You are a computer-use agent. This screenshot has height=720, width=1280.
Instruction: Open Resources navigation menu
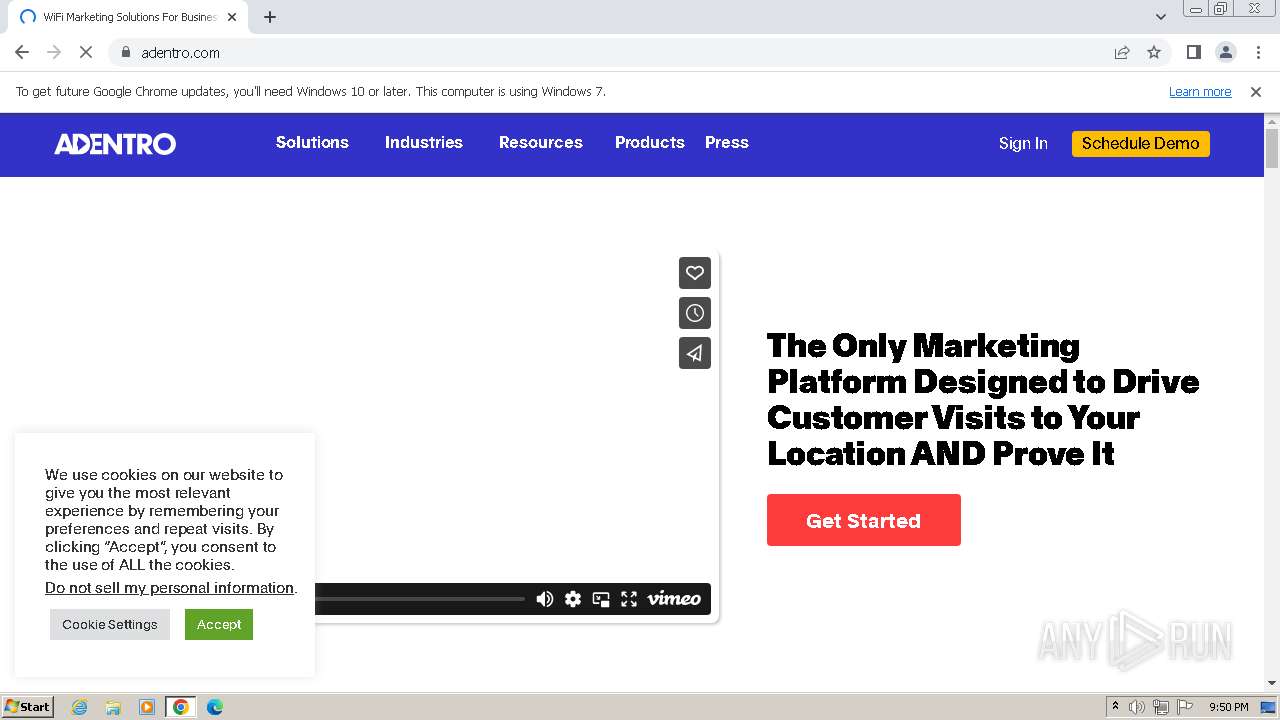pos(541,142)
